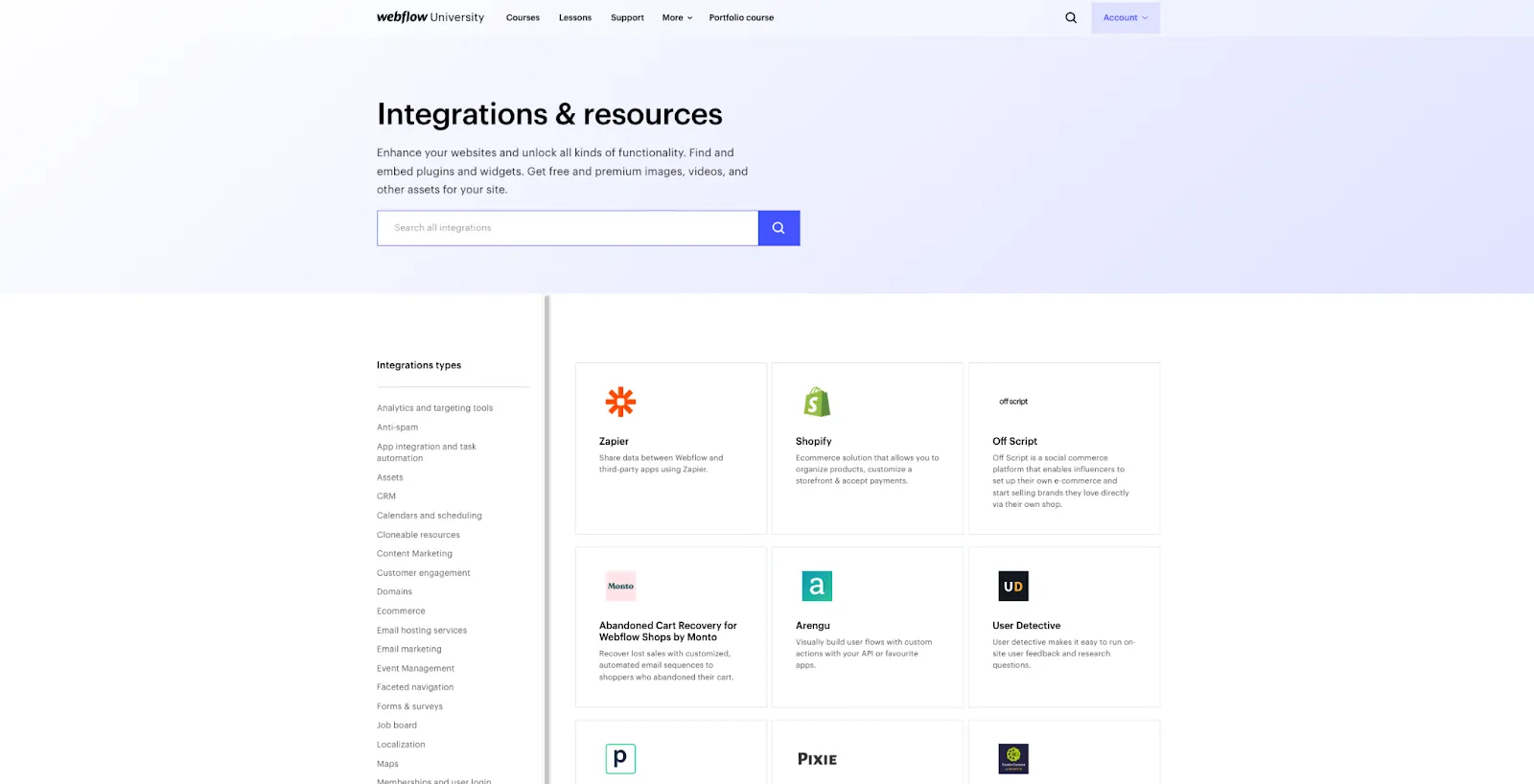This screenshot has width=1534, height=784.
Task: Filter by Event Management
Action: [415, 668]
